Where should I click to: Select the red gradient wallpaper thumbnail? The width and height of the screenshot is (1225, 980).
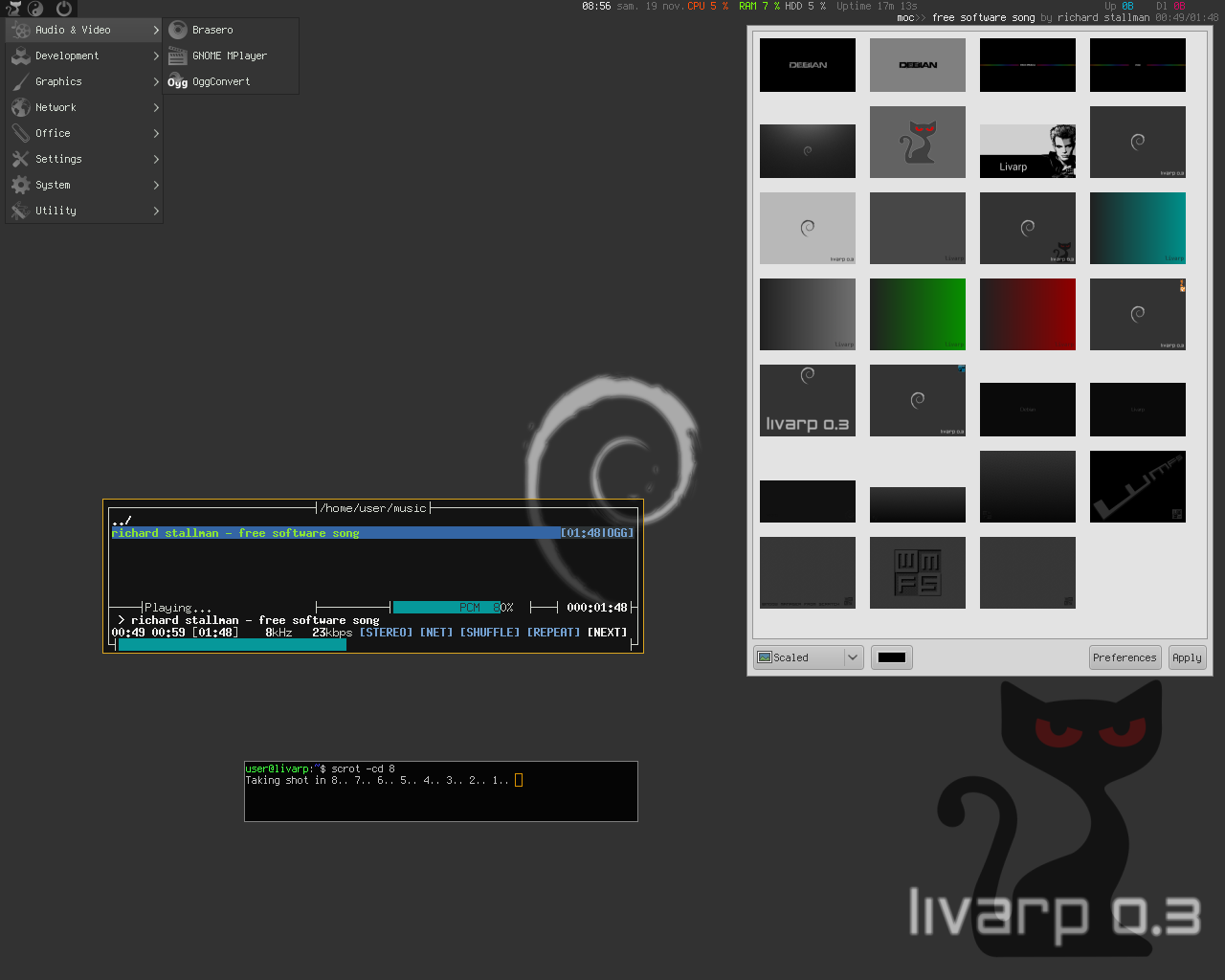1028,314
